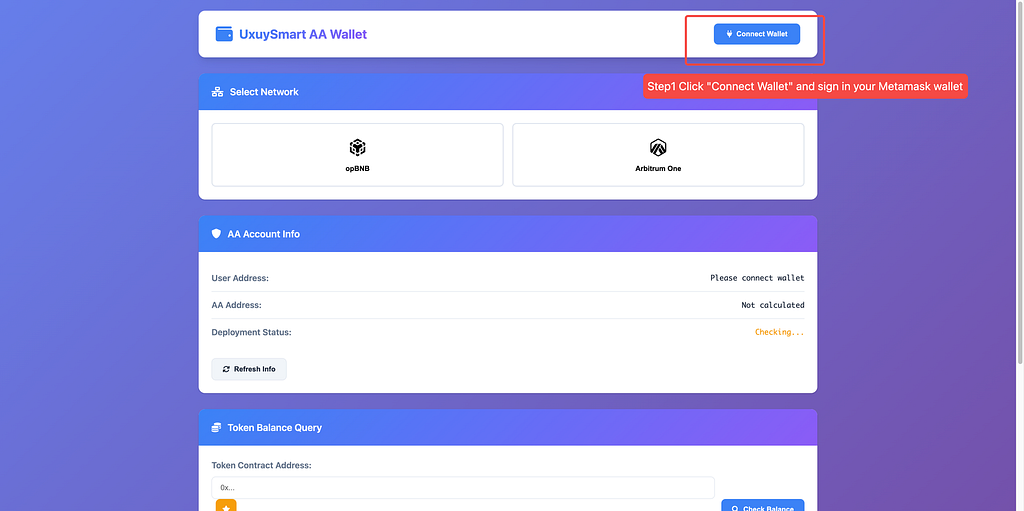Click the Token Contract Address label

point(262,465)
